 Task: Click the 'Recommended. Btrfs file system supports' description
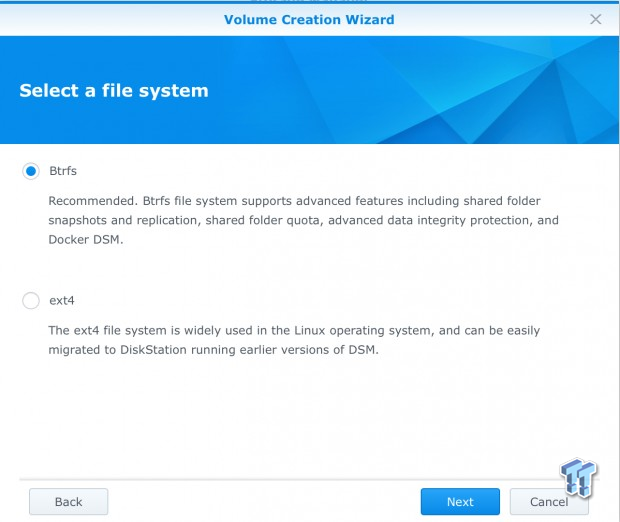coord(303,220)
